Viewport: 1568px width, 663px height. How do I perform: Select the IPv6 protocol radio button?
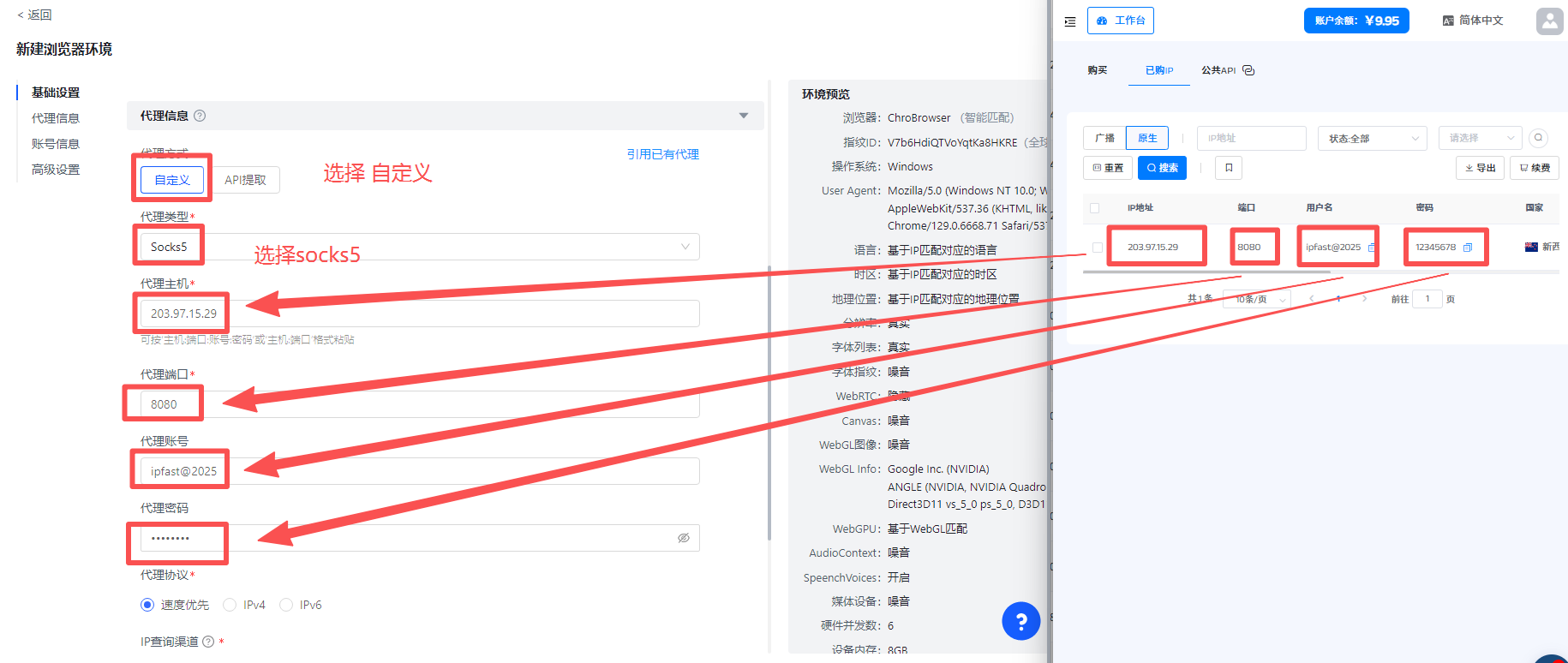coord(286,605)
